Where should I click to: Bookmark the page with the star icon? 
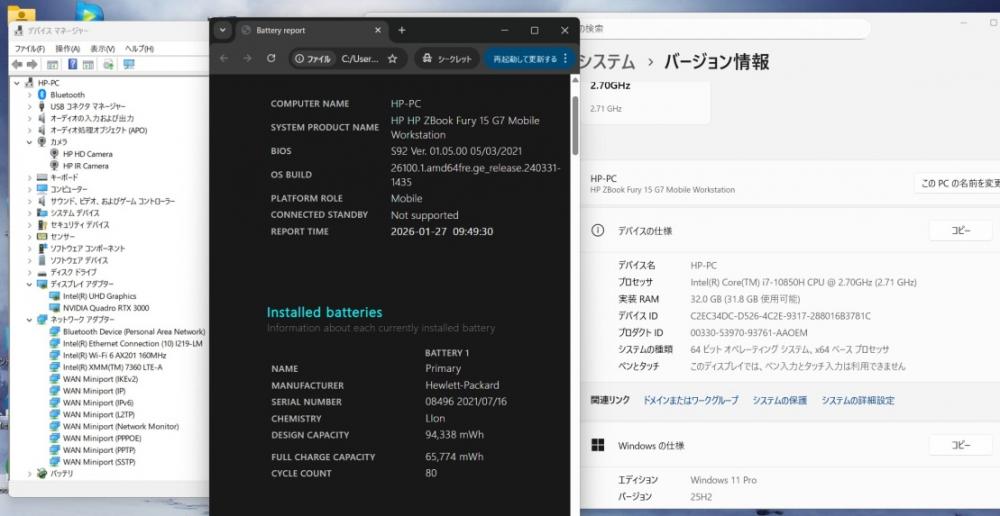coord(392,59)
